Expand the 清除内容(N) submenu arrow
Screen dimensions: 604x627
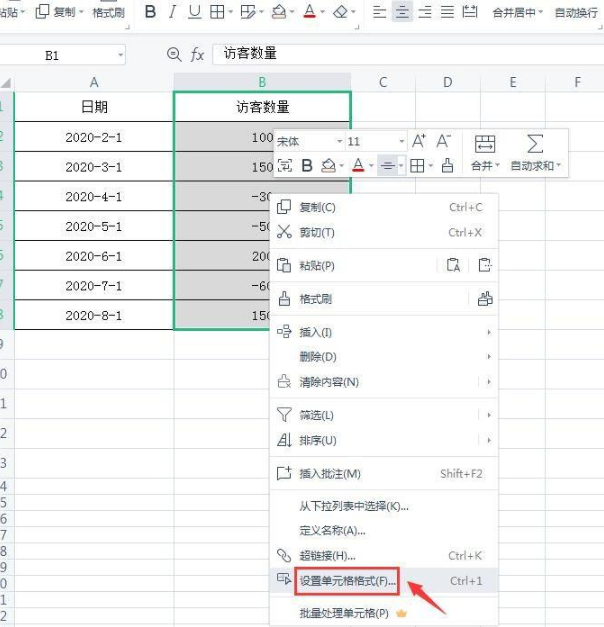(x=489, y=382)
